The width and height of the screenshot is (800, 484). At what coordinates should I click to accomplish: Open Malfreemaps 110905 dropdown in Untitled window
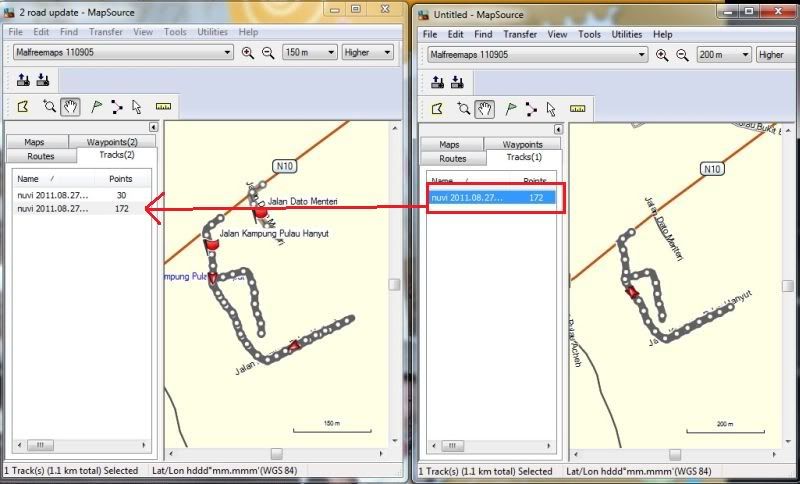537,55
